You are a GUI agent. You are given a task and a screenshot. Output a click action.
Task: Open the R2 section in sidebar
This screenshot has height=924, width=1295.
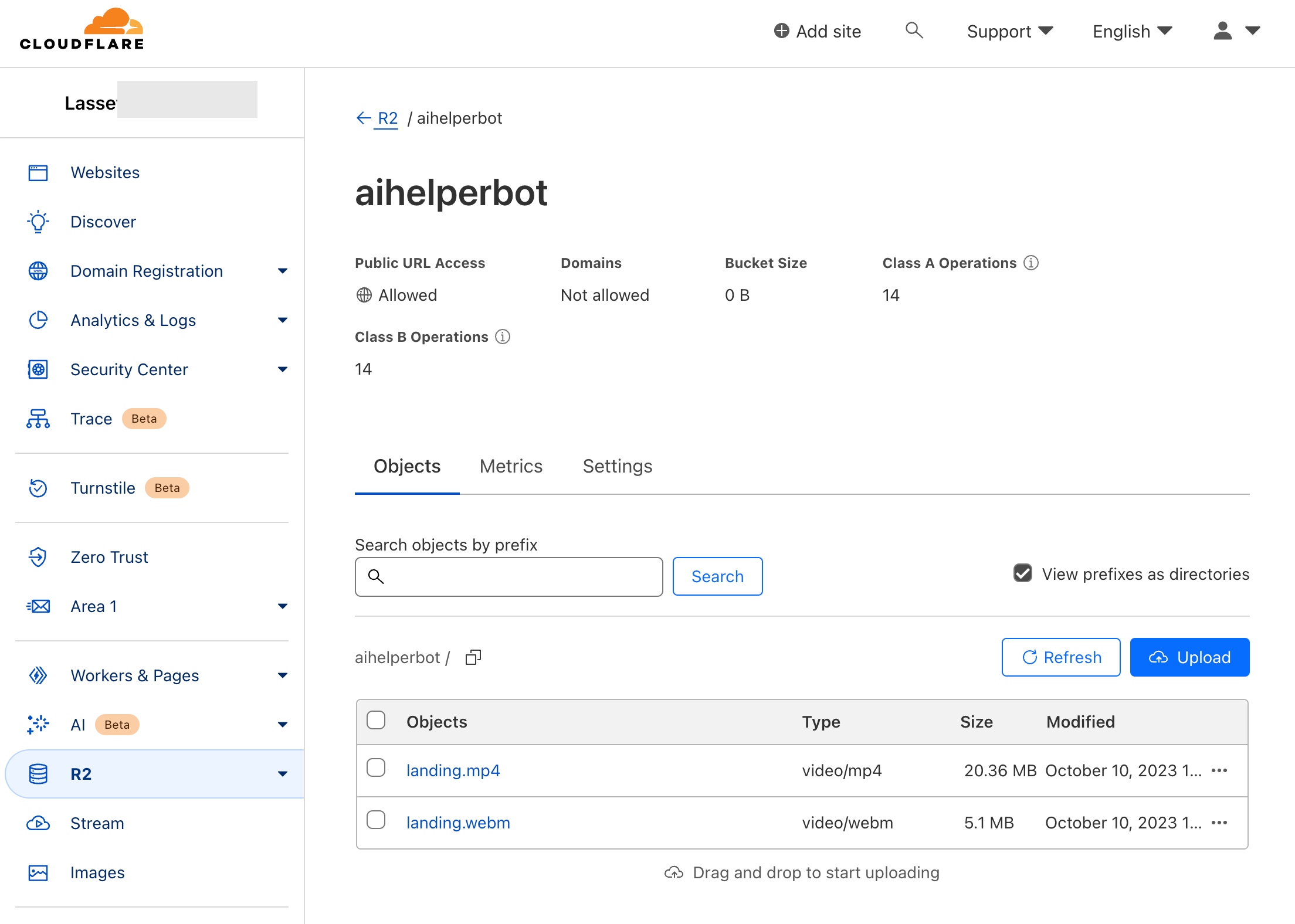(80, 774)
